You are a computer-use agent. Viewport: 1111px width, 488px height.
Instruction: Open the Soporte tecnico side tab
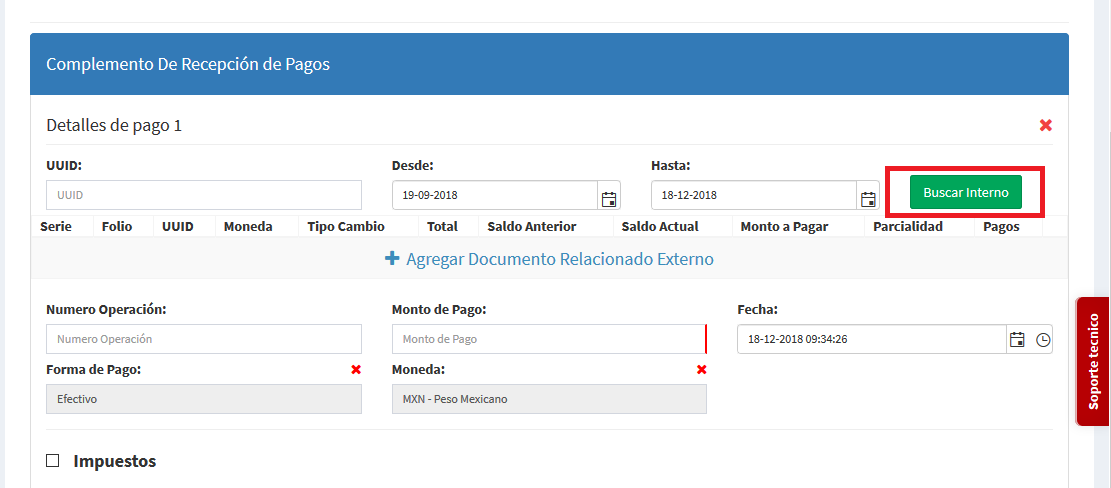click(1093, 361)
